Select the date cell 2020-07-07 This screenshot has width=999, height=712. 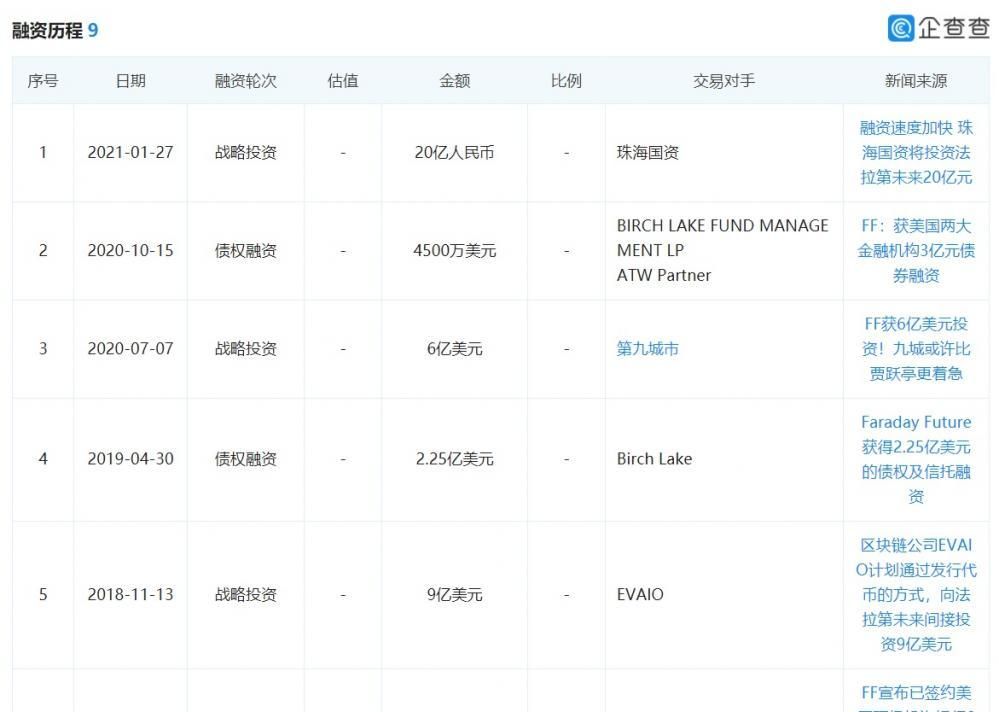pyautogui.click(x=131, y=348)
